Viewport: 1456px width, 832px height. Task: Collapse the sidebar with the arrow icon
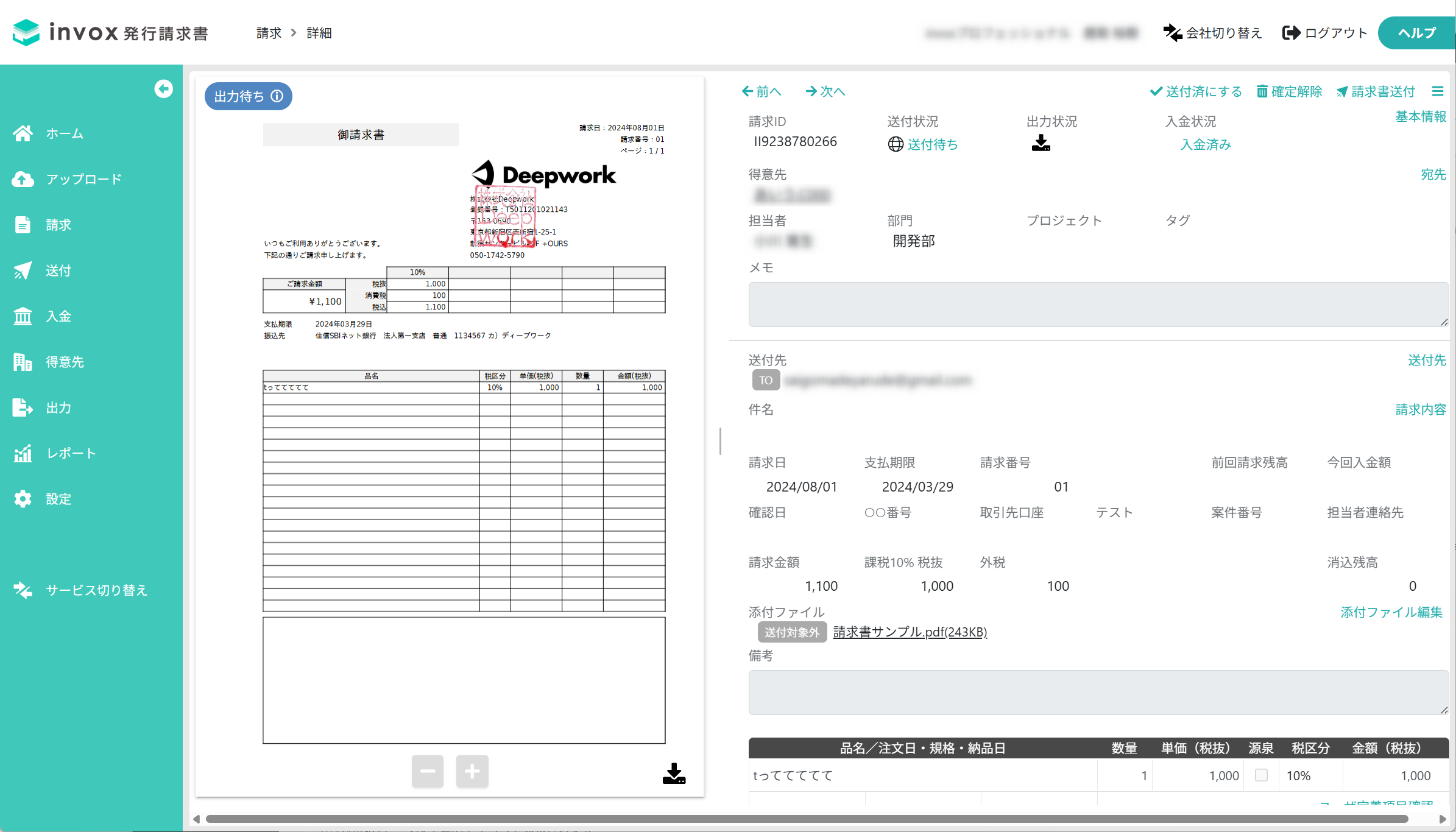click(x=163, y=89)
